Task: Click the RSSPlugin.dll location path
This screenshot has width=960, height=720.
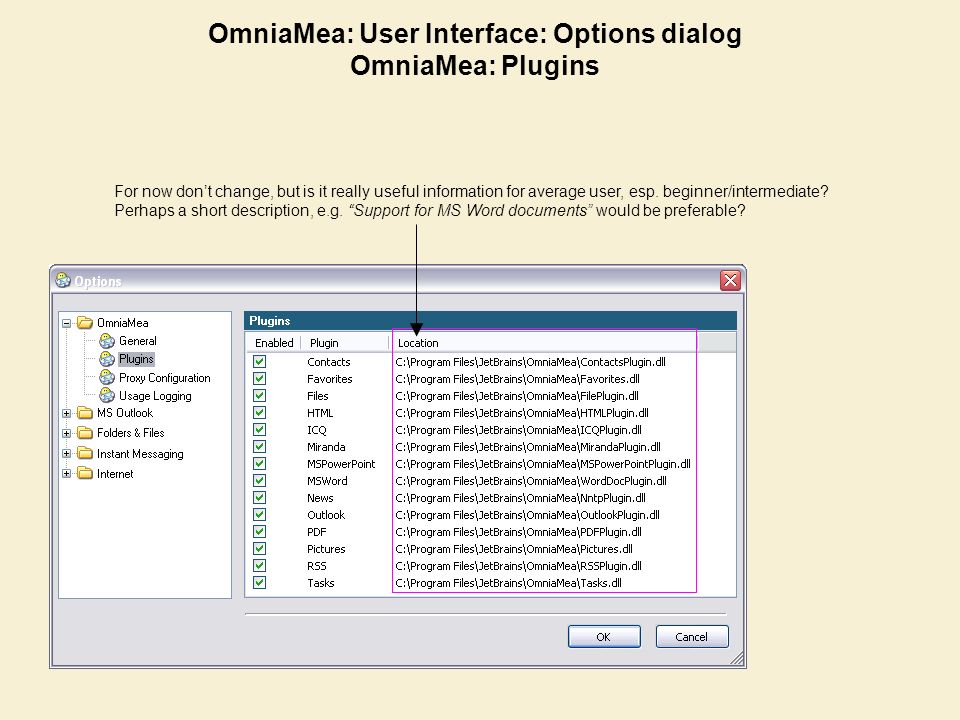Action: click(519, 566)
